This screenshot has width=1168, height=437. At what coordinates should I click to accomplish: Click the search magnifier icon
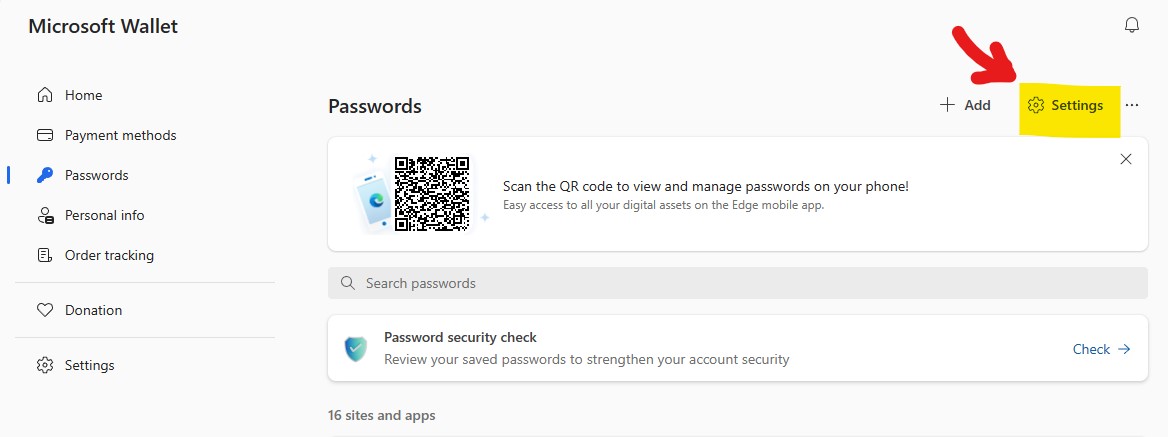[x=347, y=283]
